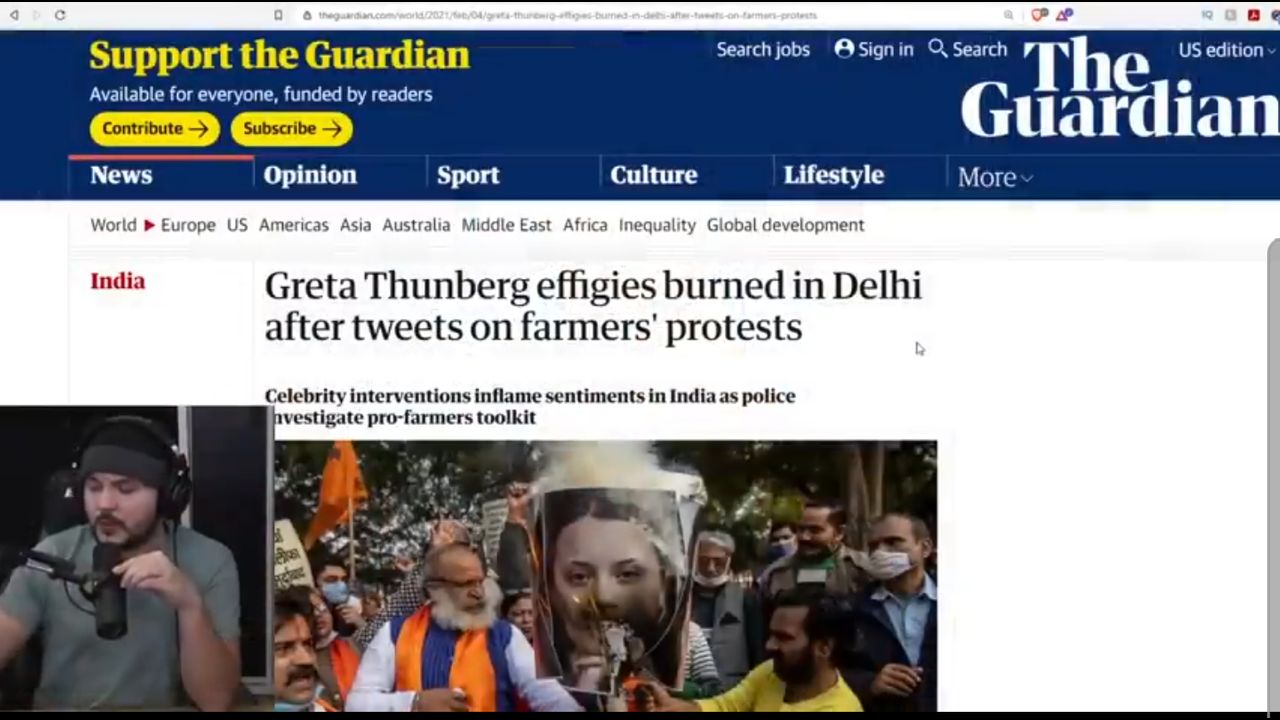Screen dimensions: 1280x720
Task: Click the address bar URL field
Action: (640, 15)
